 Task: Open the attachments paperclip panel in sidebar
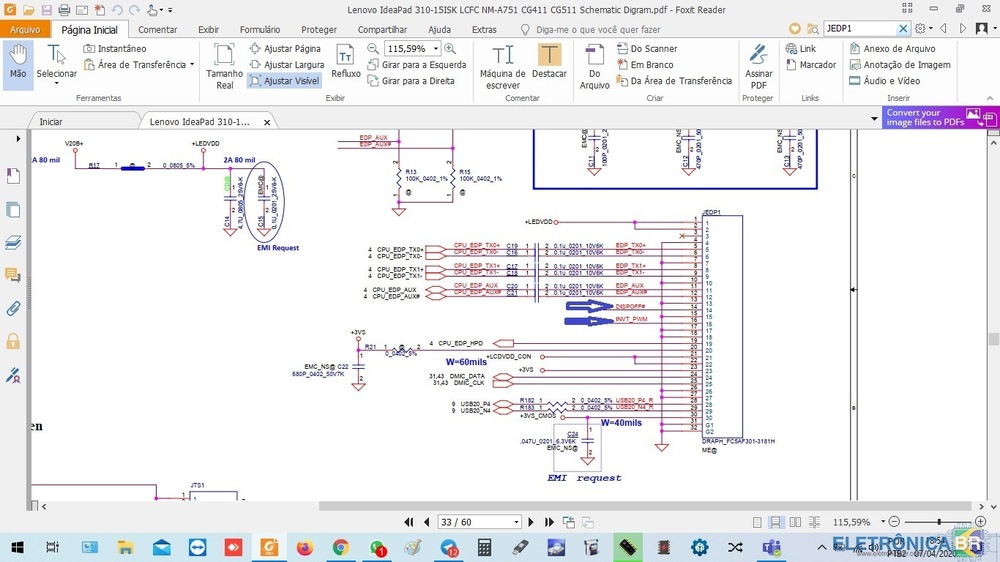(14, 308)
